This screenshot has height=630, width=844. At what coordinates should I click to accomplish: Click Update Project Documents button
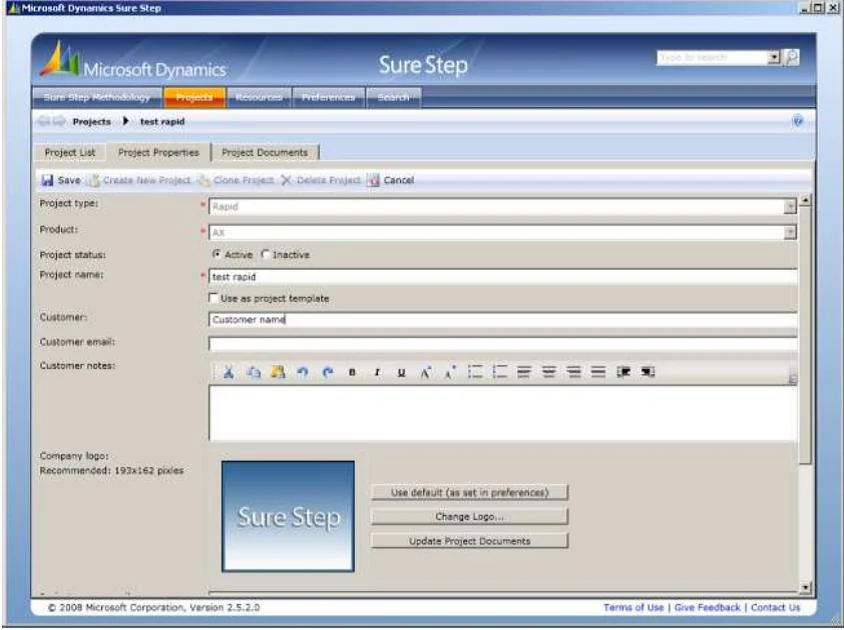[469, 541]
